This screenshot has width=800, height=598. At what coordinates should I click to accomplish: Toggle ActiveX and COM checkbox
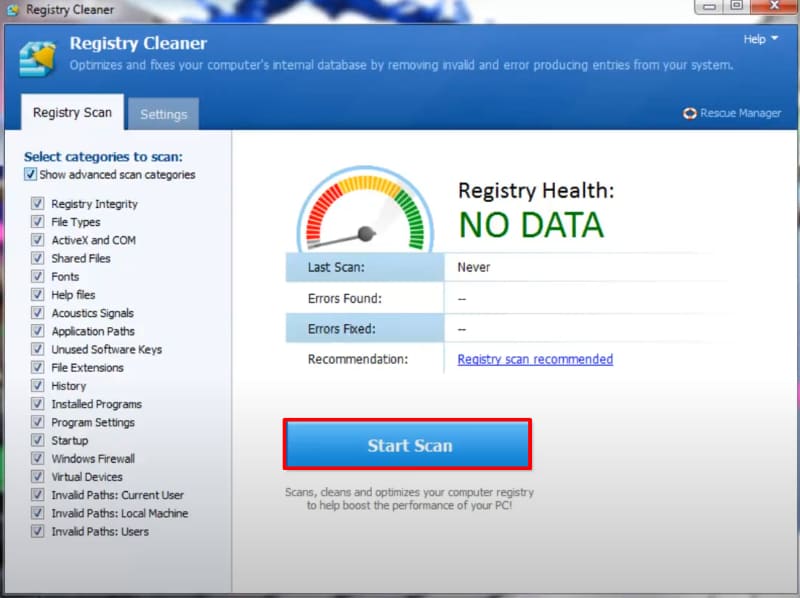(x=37, y=240)
